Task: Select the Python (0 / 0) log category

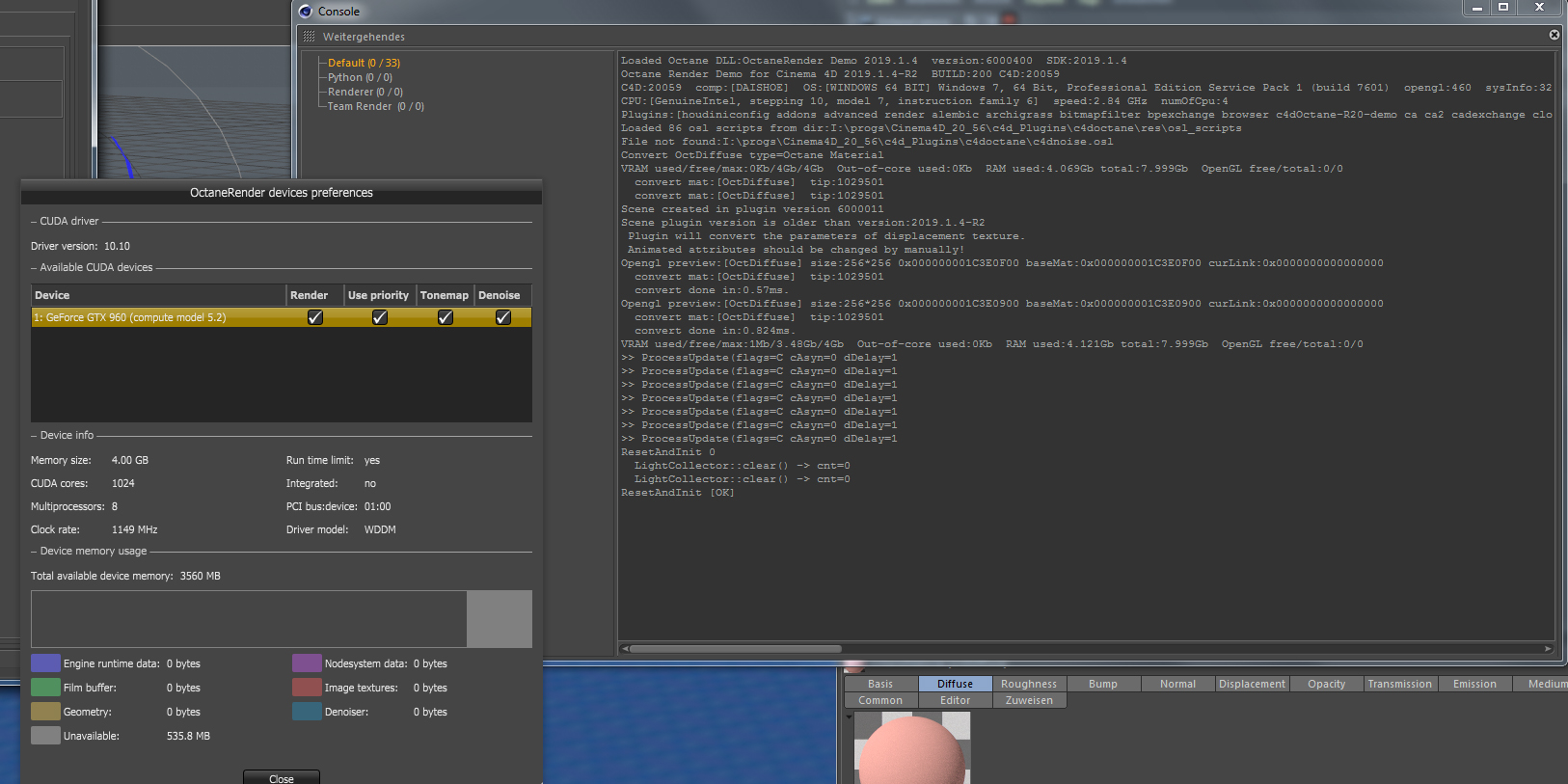Action: (360, 77)
